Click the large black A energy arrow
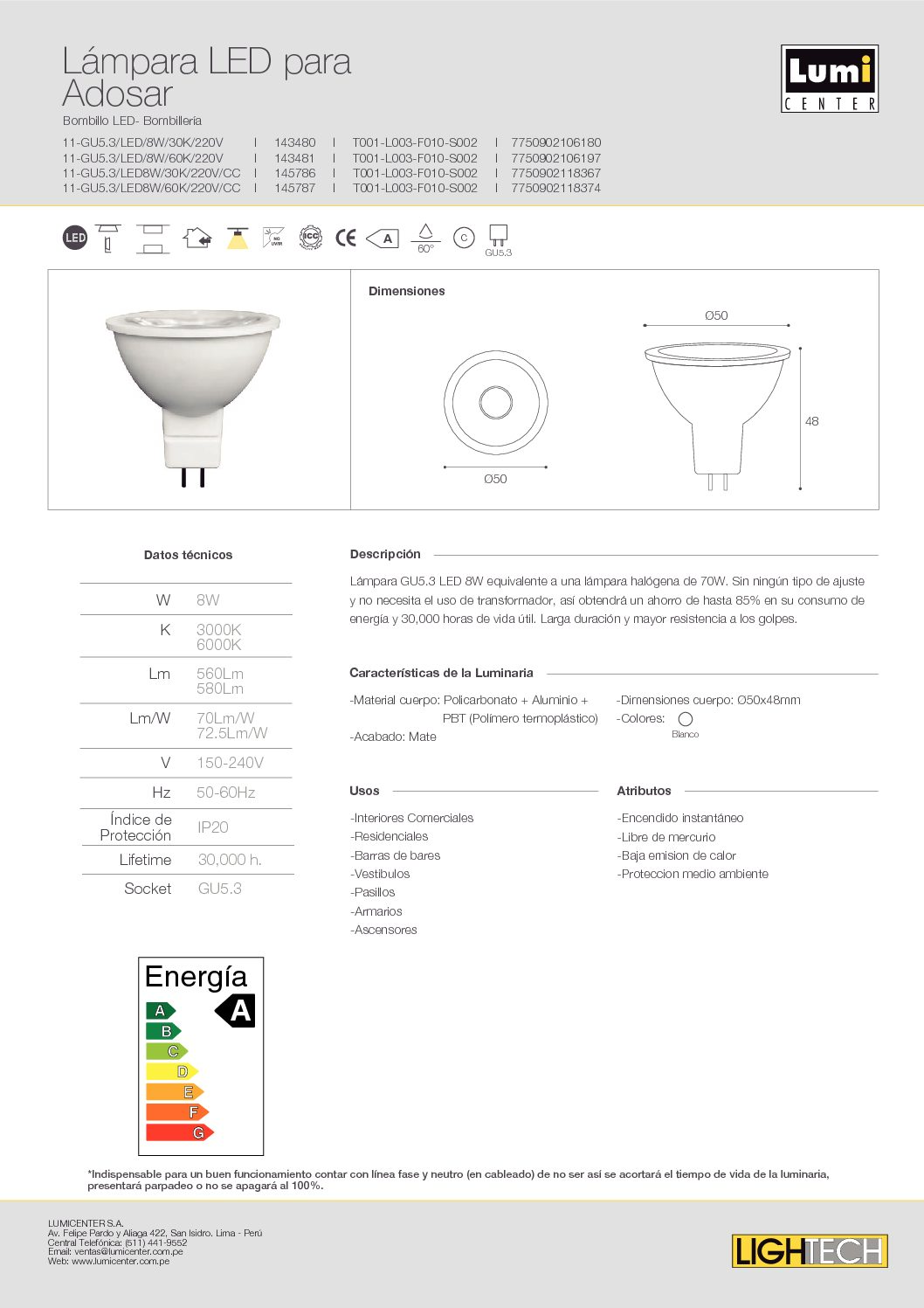 click(235, 1011)
